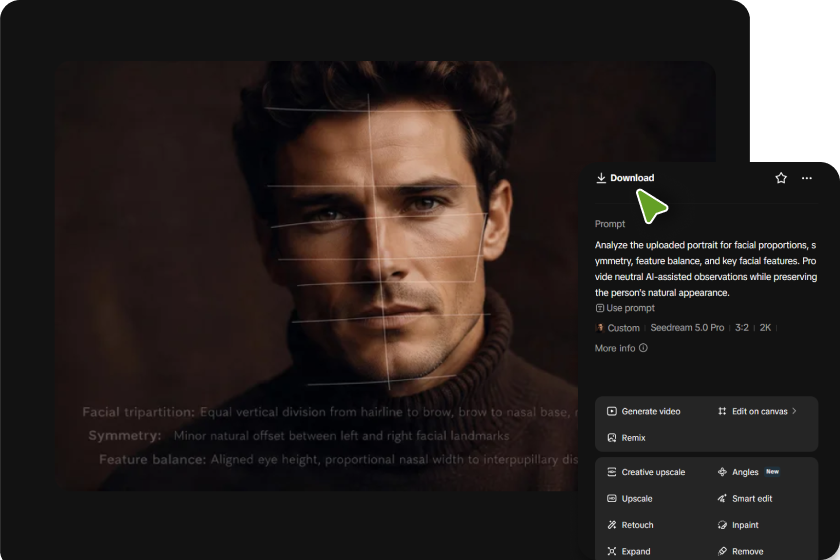
Task: Click the Upscale HD icon
Action: click(x=612, y=498)
